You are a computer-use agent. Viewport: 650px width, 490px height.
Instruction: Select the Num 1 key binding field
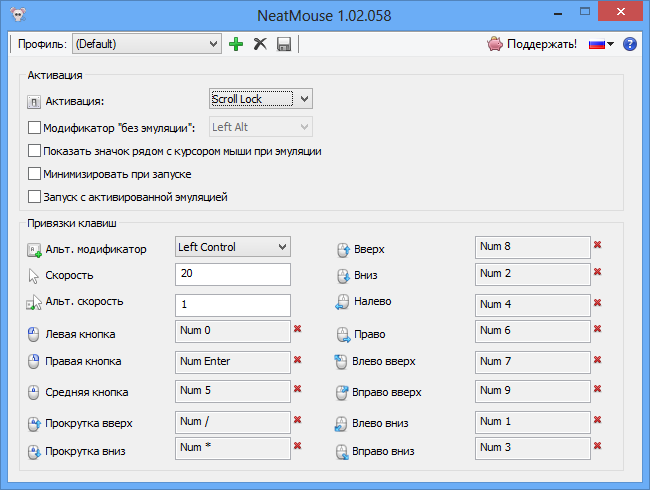click(x=533, y=422)
